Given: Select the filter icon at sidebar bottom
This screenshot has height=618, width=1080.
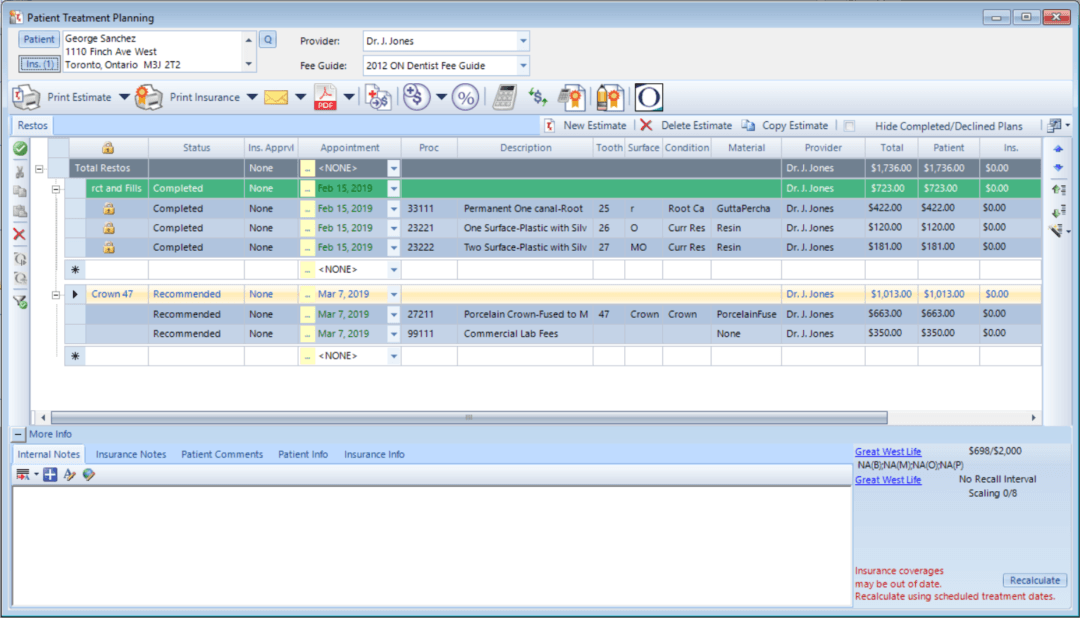Looking at the screenshot, I should (x=20, y=300).
